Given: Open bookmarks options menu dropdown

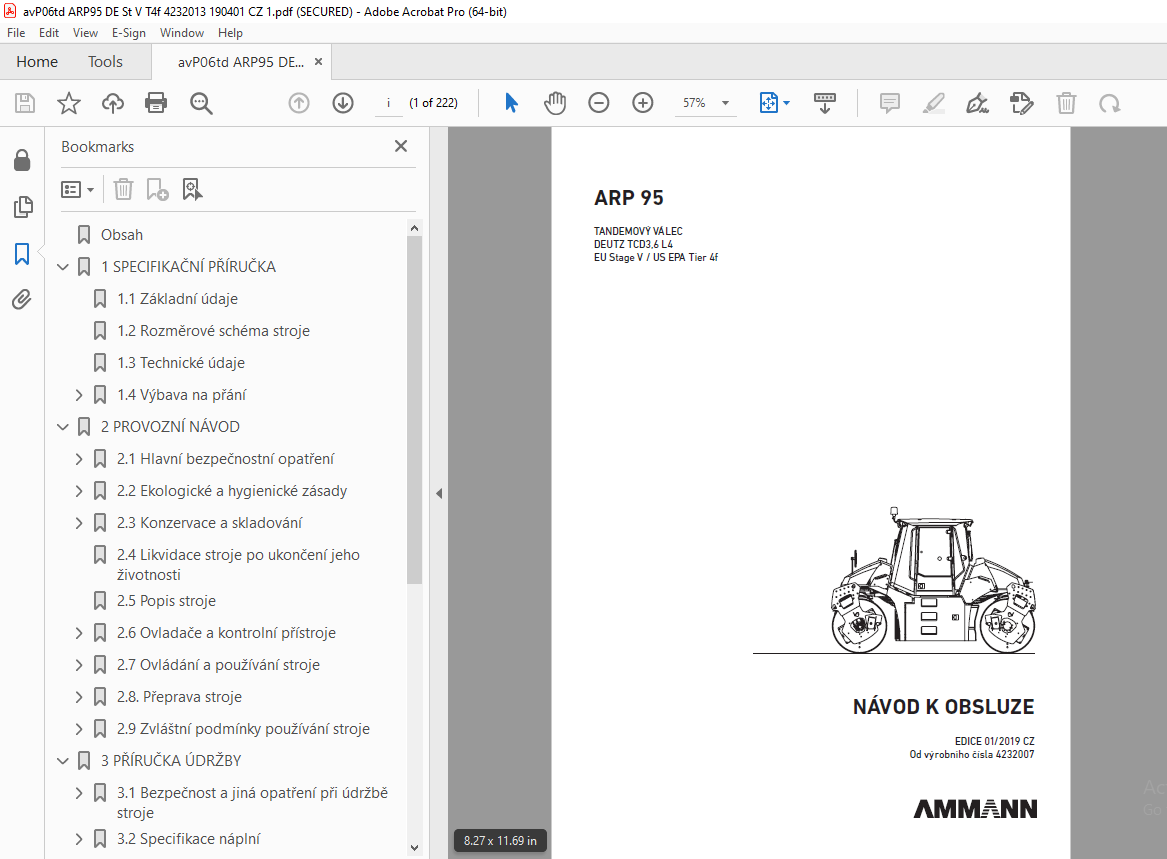Looking at the screenshot, I should [x=77, y=189].
